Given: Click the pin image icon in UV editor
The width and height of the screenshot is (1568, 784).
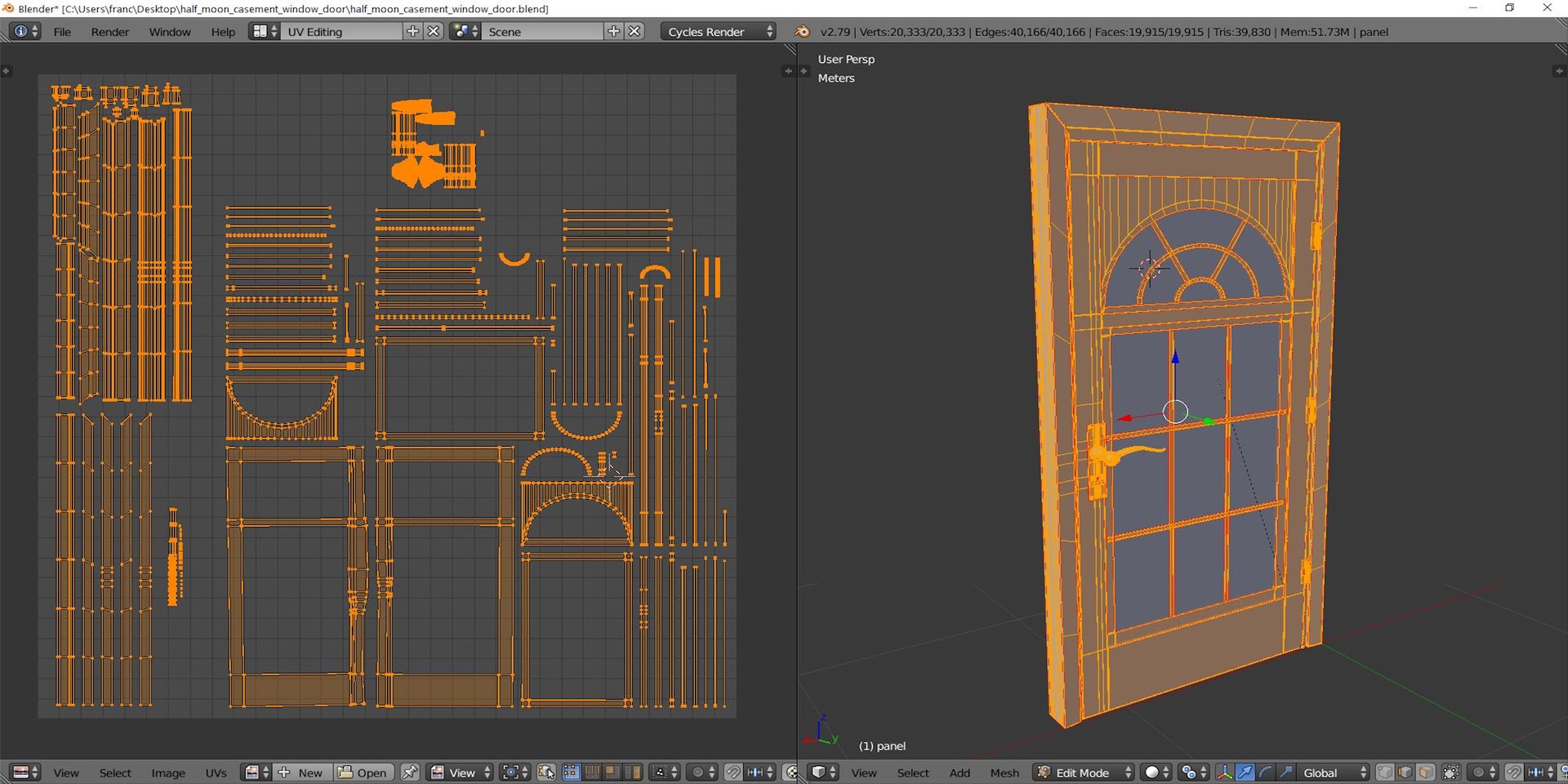Looking at the screenshot, I should pyautogui.click(x=410, y=773).
